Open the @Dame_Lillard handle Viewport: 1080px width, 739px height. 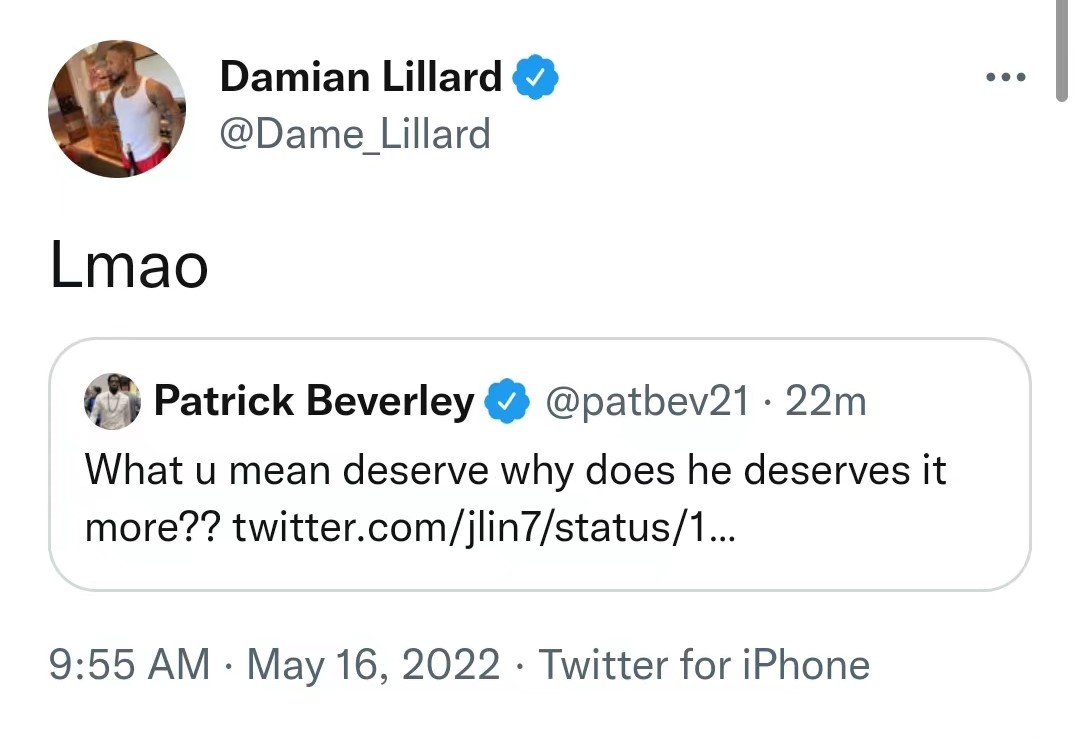tap(355, 133)
